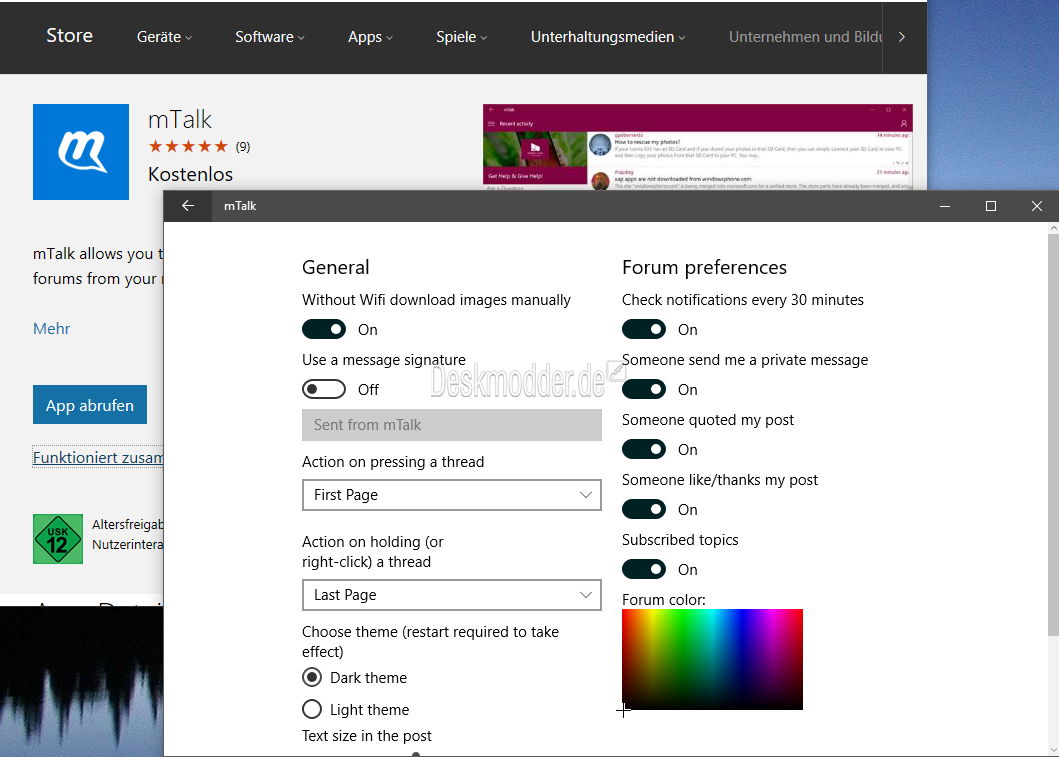This screenshot has height=757, width=1059.
Task: Open the Funktioniert zusammen link
Action: point(98,457)
